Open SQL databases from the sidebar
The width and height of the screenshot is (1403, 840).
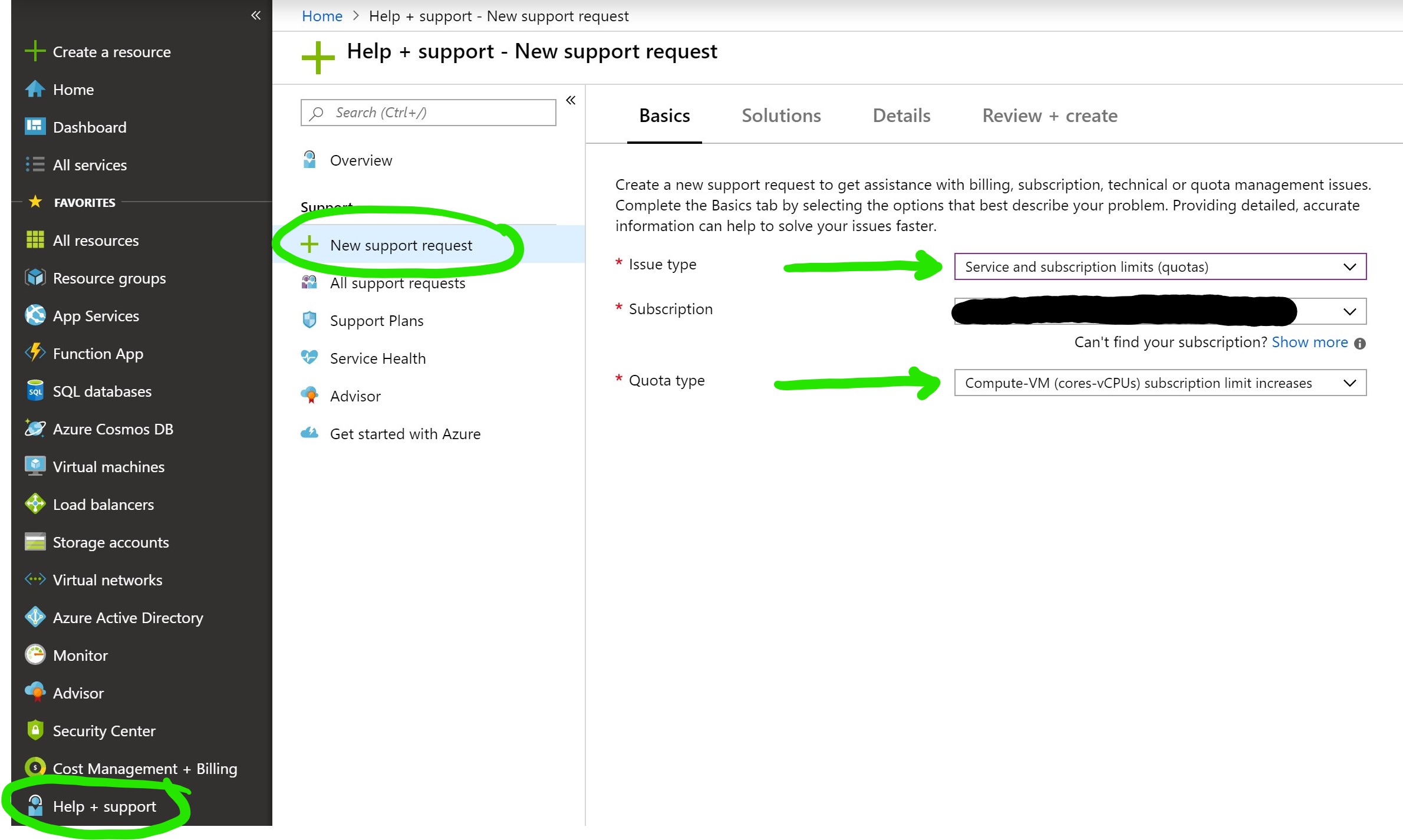pos(101,391)
